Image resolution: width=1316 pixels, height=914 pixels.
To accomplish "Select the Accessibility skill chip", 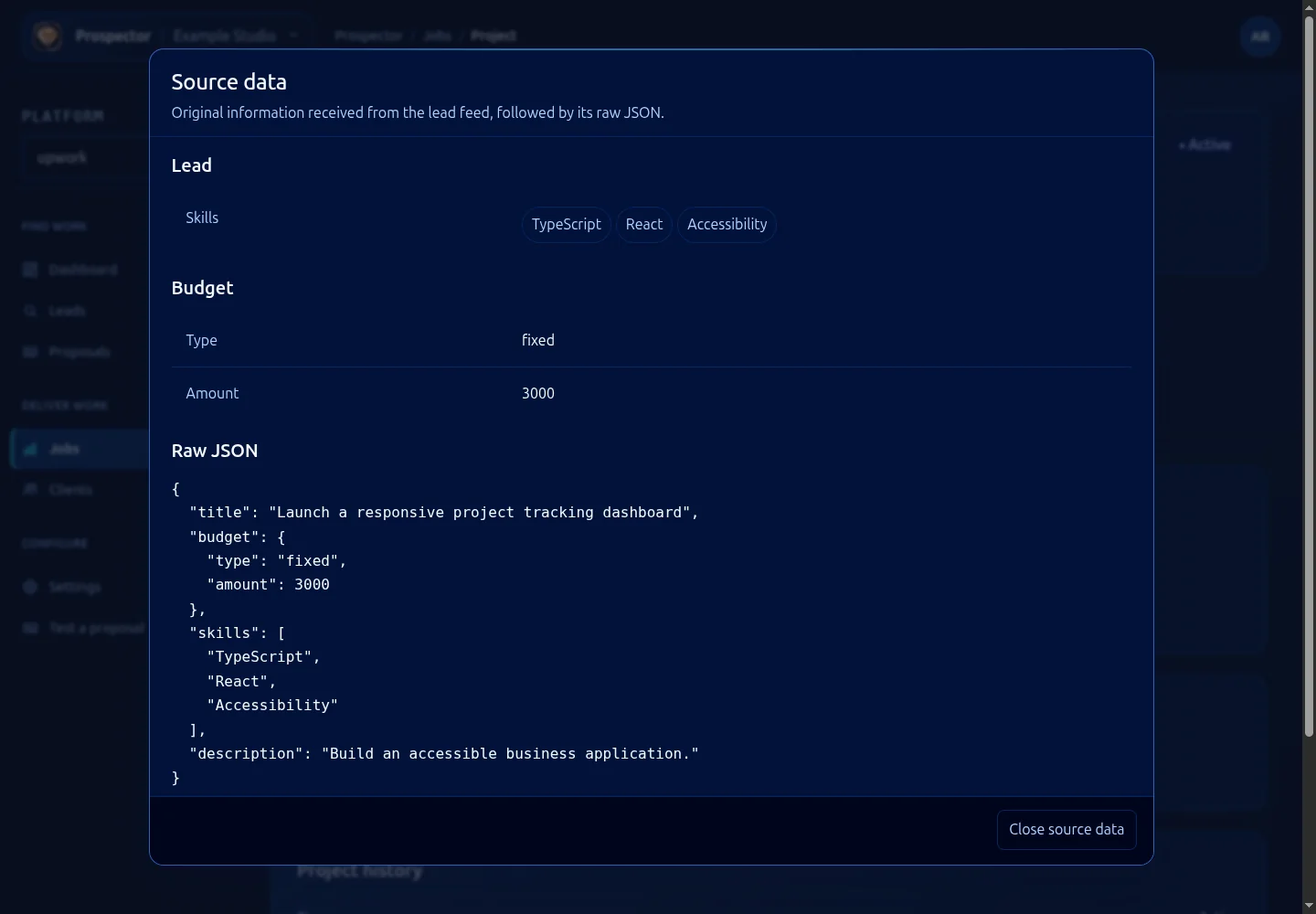I will [x=727, y=225].
